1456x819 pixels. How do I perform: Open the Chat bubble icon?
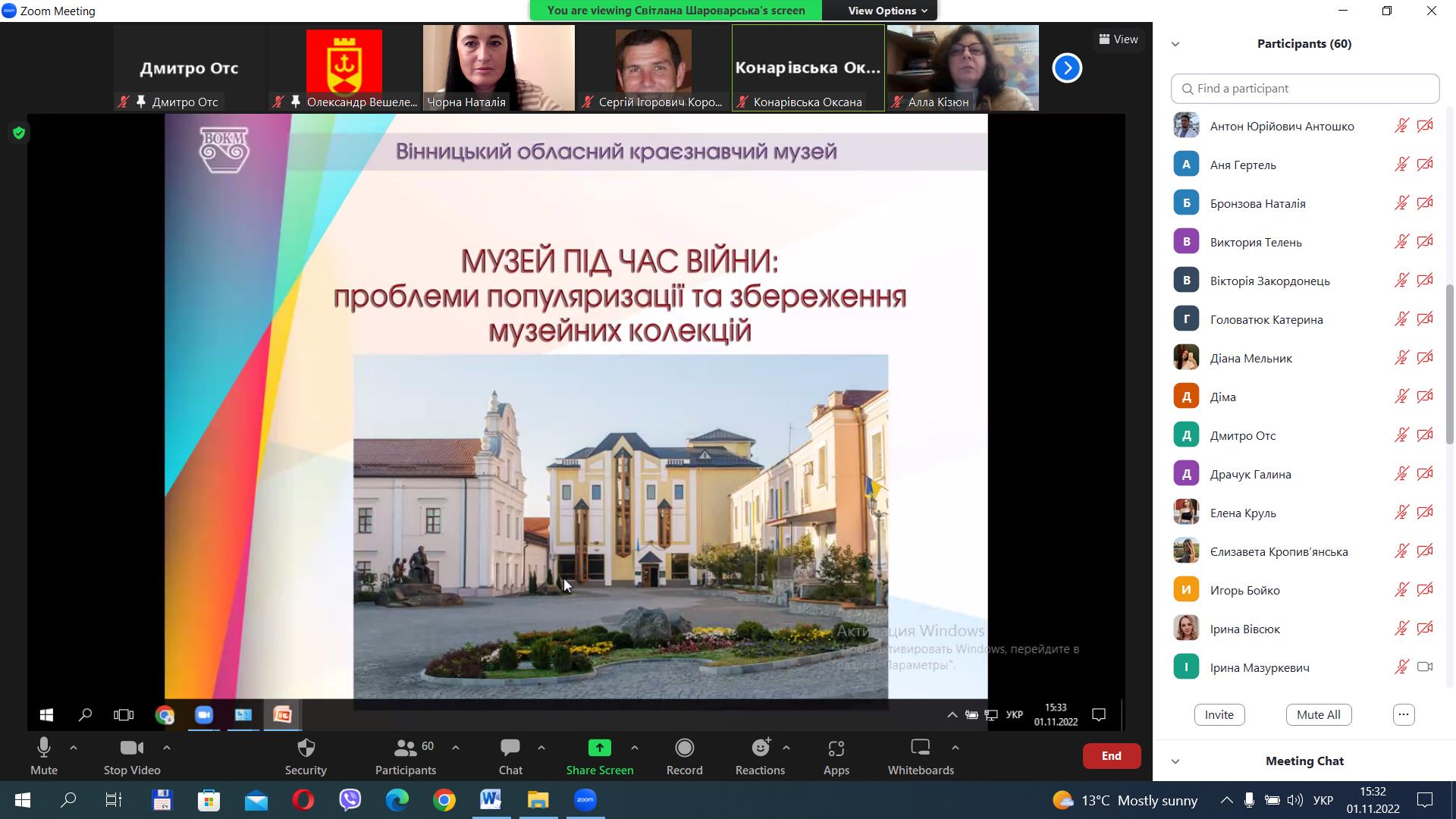click(510, 748)
